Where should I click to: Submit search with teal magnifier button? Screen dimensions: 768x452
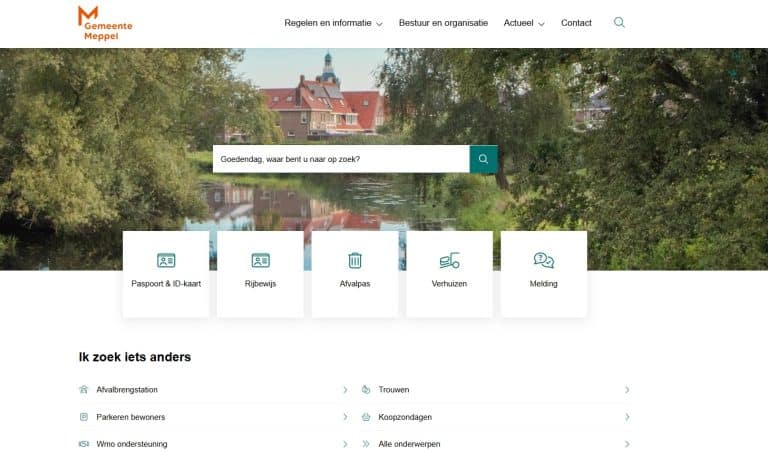tap(483, 159)
